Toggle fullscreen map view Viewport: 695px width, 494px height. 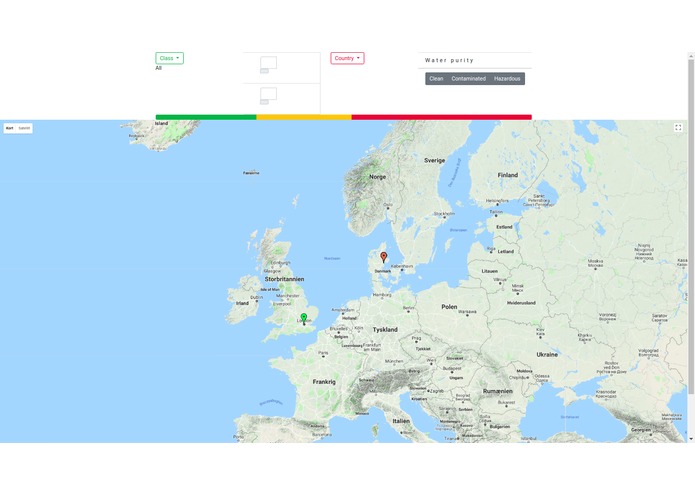click(678, 128)
